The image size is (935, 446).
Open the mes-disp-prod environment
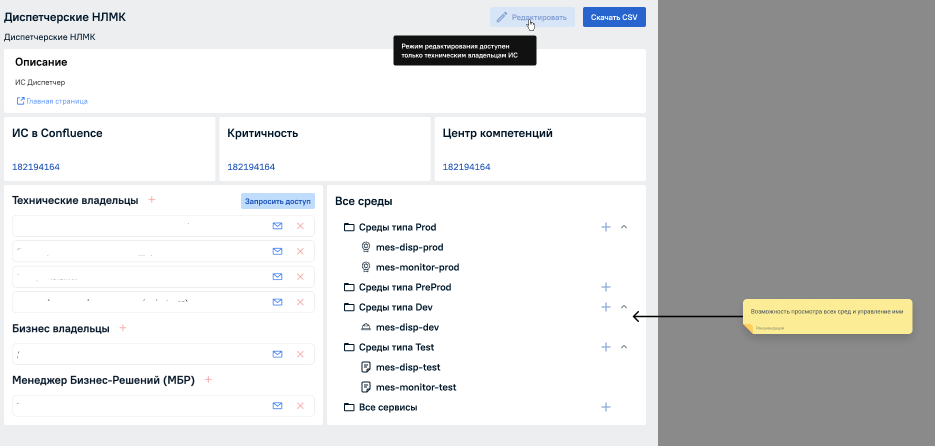coord(409,247)
